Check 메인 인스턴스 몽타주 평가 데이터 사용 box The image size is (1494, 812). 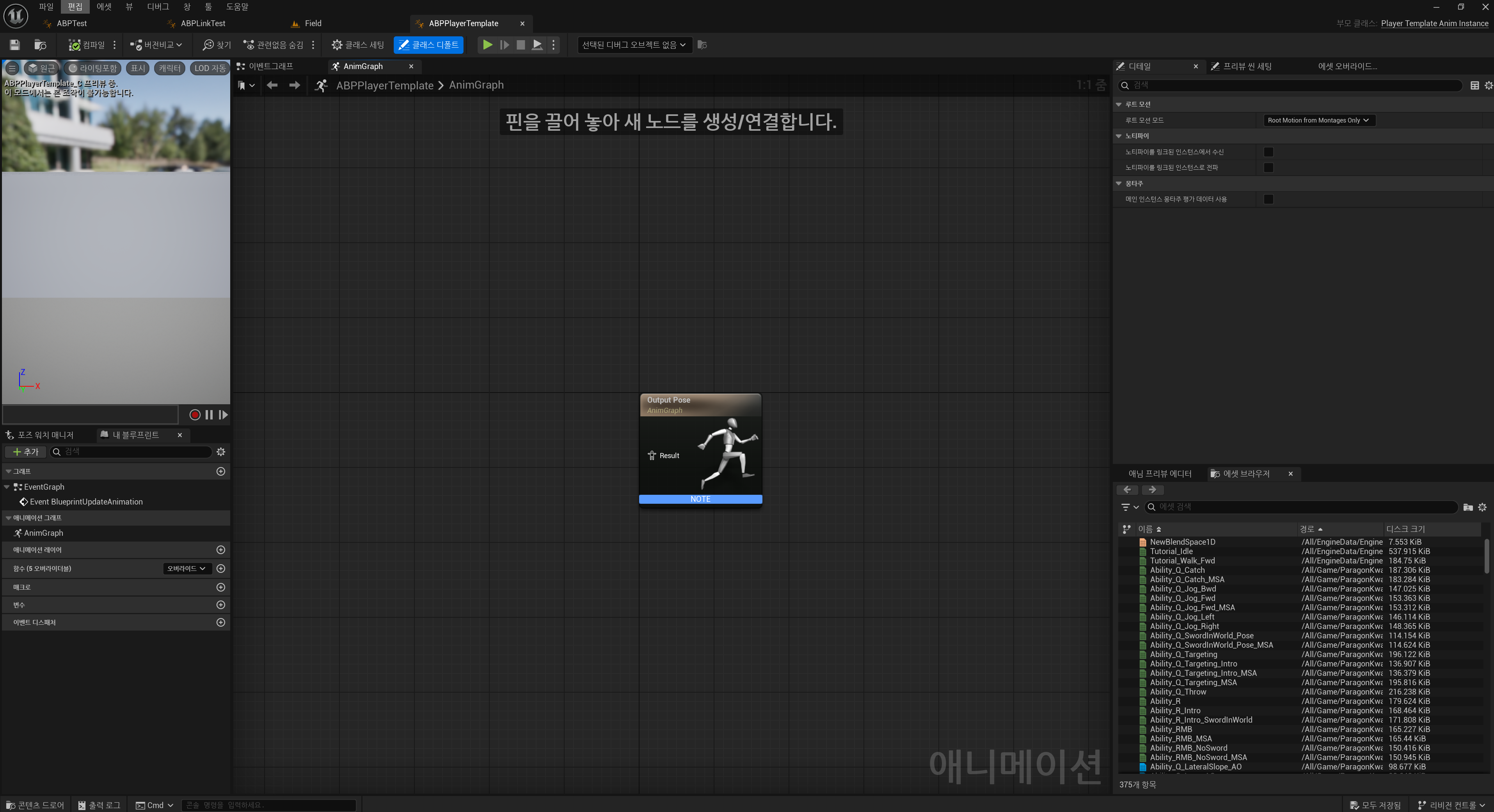pos(1268,199)
